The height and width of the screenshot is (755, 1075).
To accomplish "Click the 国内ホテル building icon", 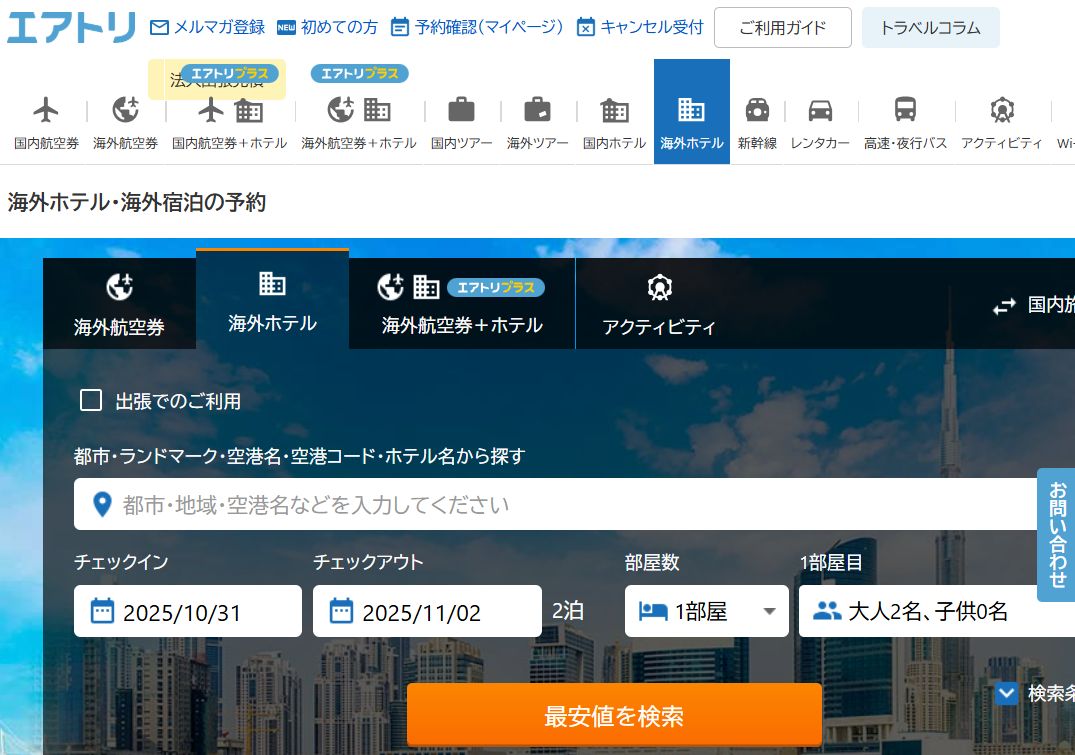I will 614,109.
